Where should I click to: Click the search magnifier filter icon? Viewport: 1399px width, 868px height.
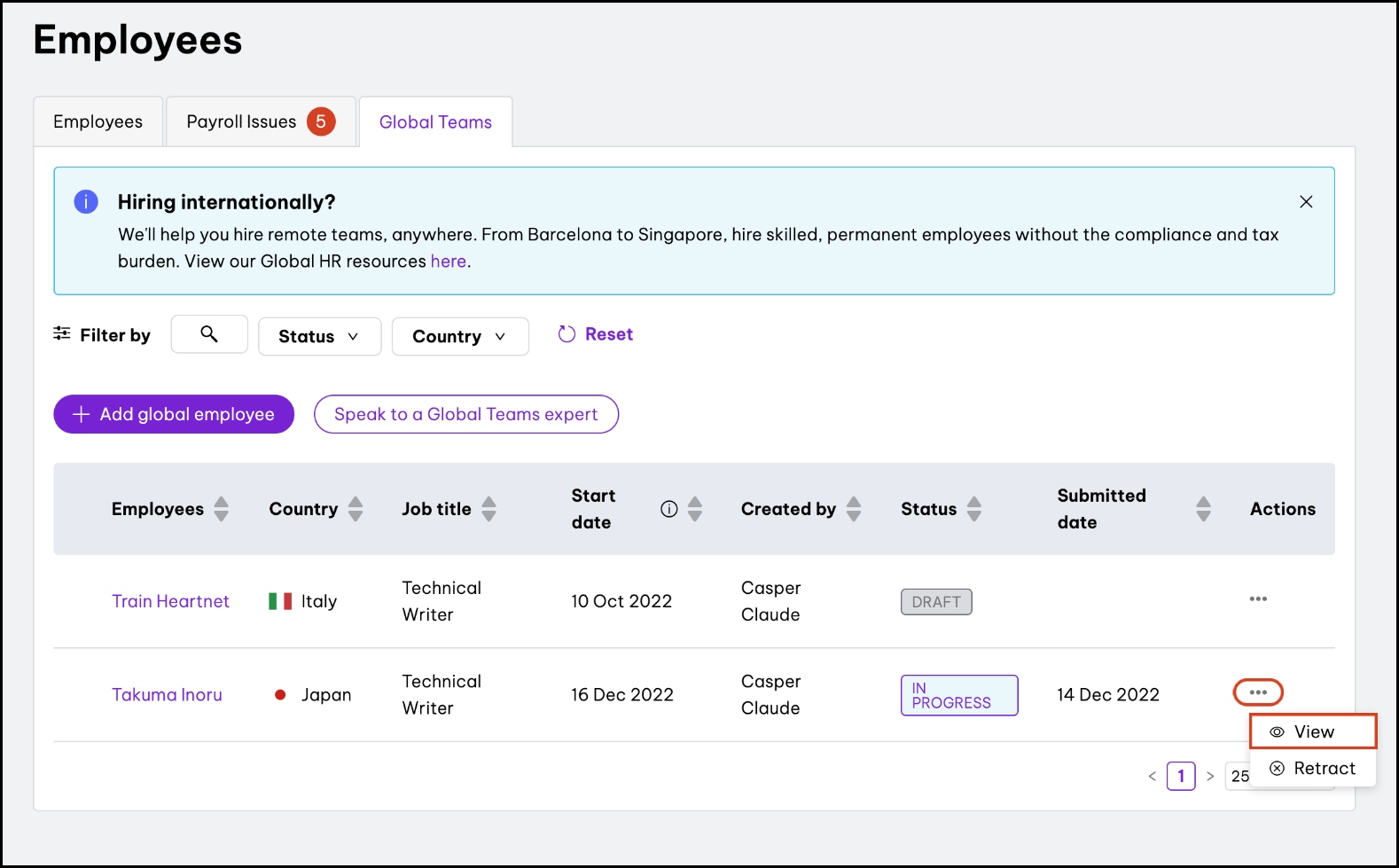tap(209, 334)
